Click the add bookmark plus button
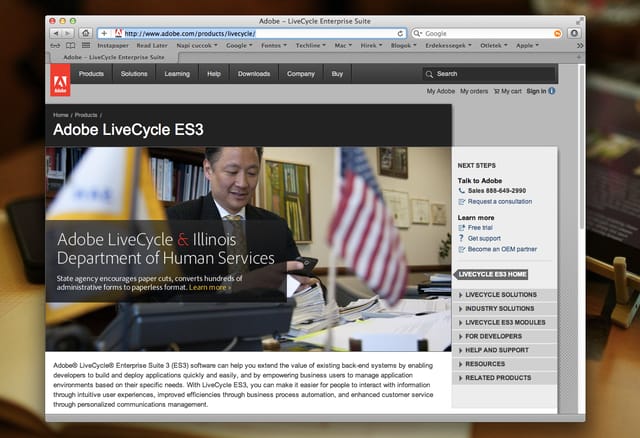 pos(104,33)
